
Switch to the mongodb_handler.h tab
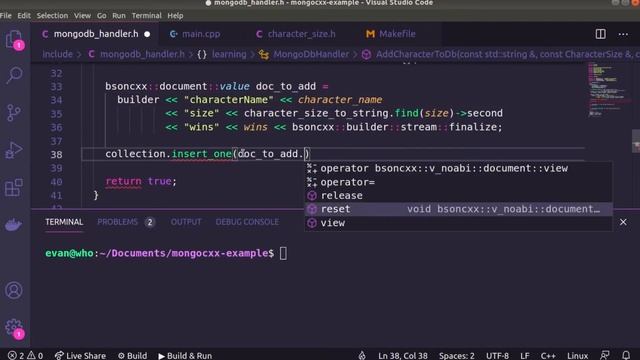click(x=96, y=34)
